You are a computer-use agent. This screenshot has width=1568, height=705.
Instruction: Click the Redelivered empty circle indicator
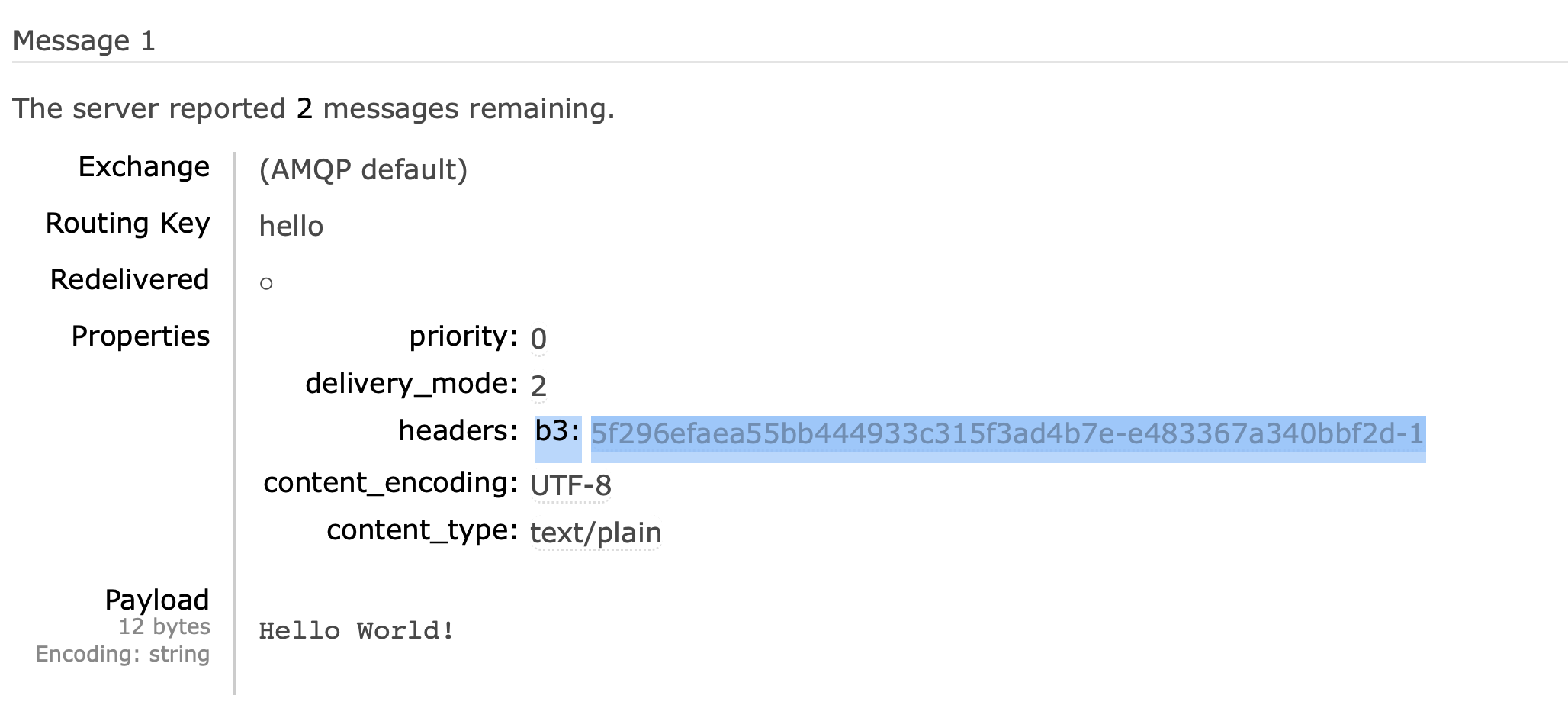266,284
